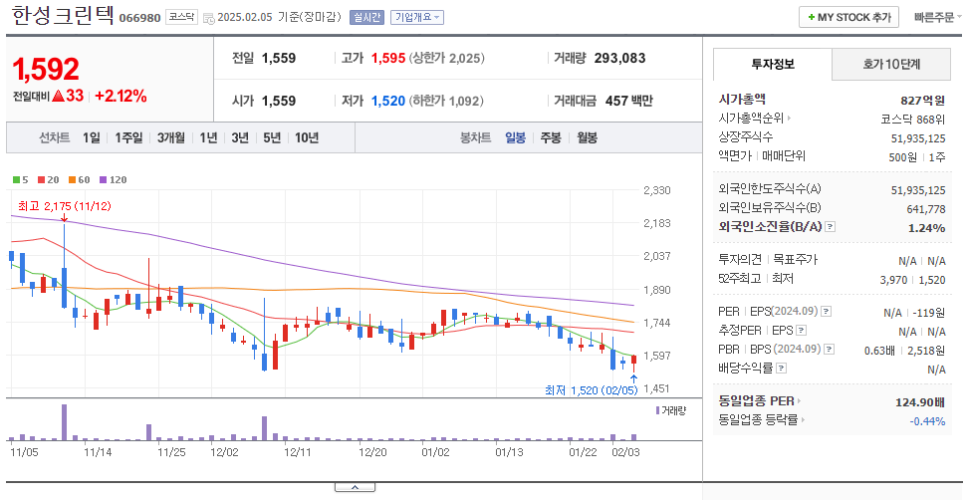Click the 한성크린텍 stock name heading

click(62, 15)
